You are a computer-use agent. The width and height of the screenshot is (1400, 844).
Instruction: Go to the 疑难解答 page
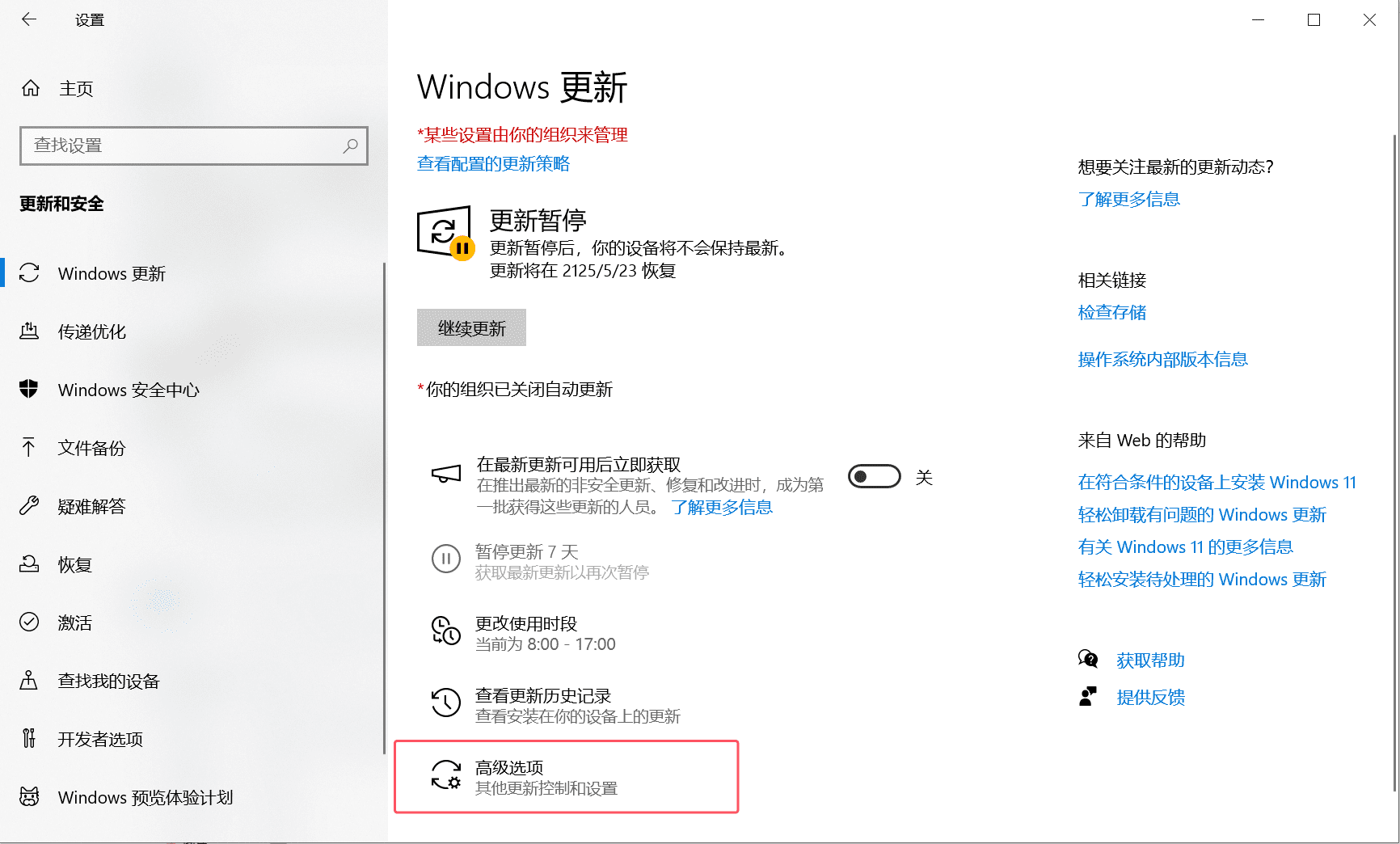click(92, 506)
